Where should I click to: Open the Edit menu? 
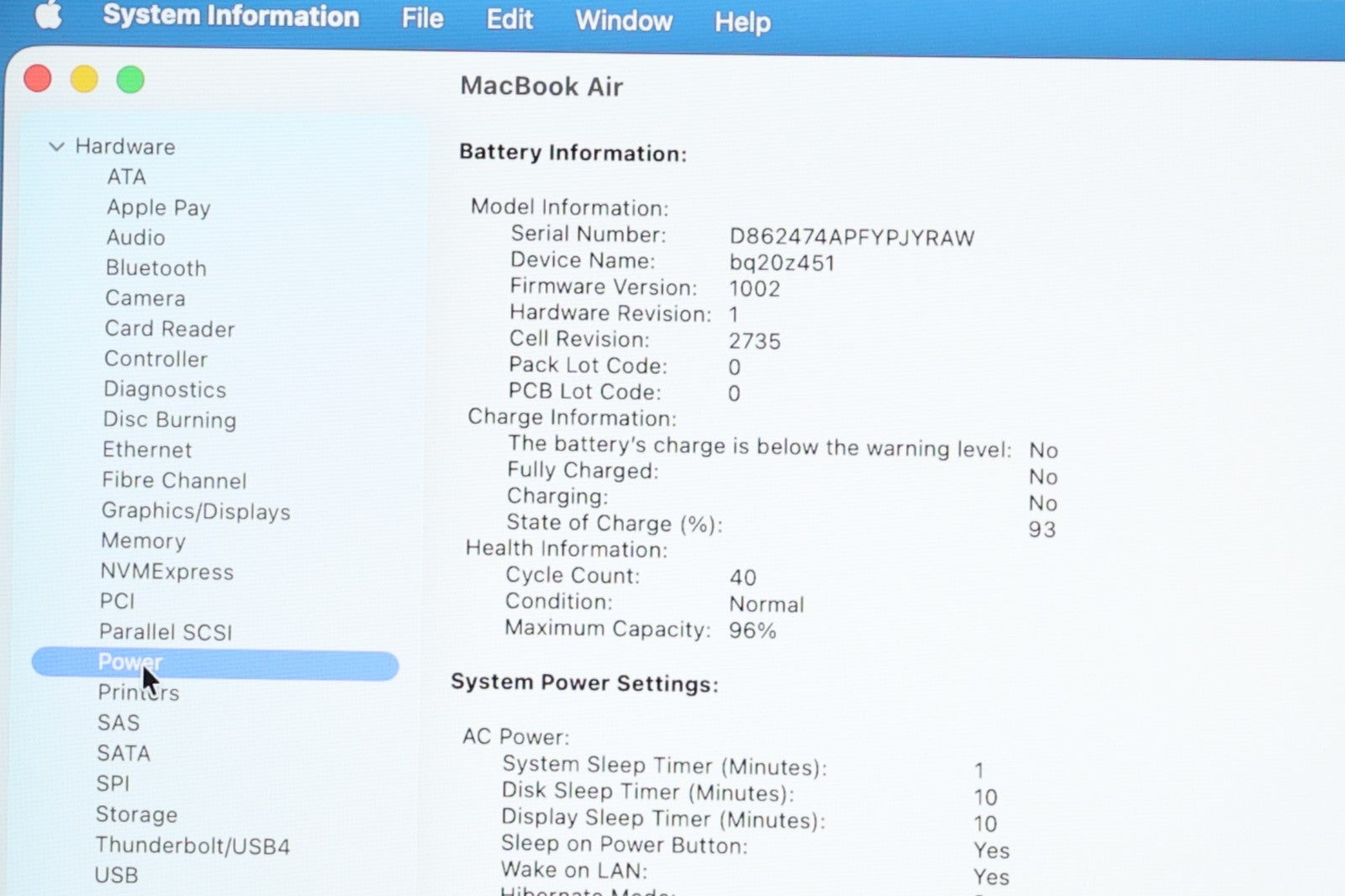[509, 19]
